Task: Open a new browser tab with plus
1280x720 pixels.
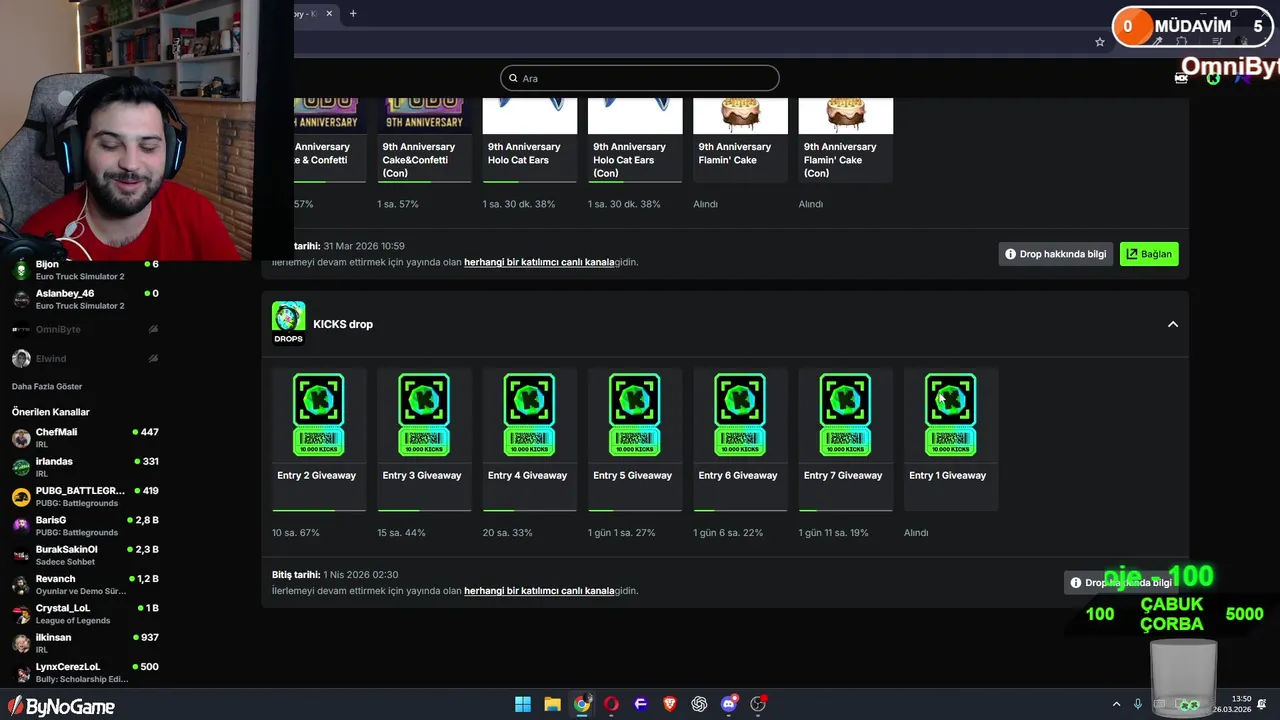Action: tap(353, 13)
